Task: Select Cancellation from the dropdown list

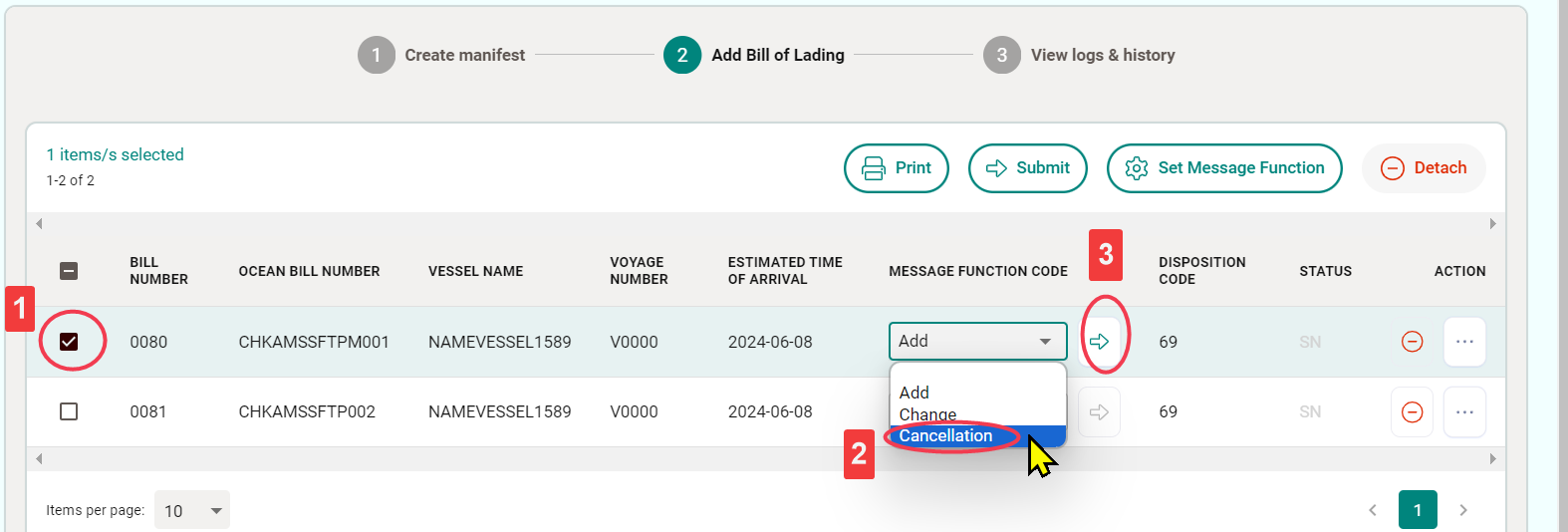Action: [946, 436]
